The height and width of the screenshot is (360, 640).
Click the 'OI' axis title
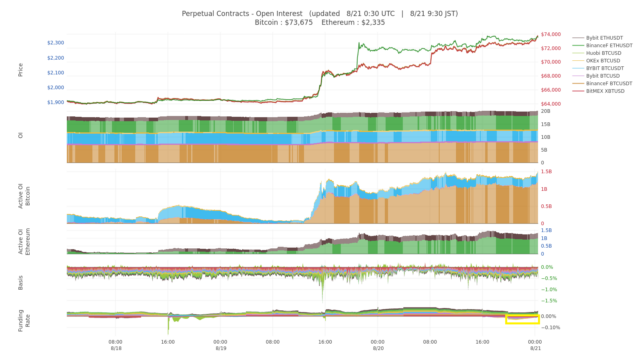[x=20, y=136]
